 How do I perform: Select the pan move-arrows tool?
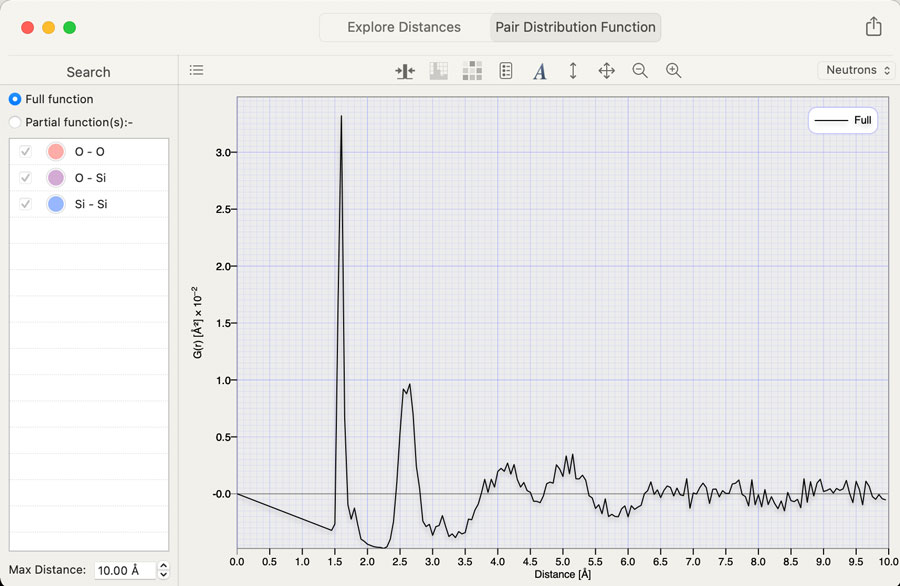pos(606,71)
